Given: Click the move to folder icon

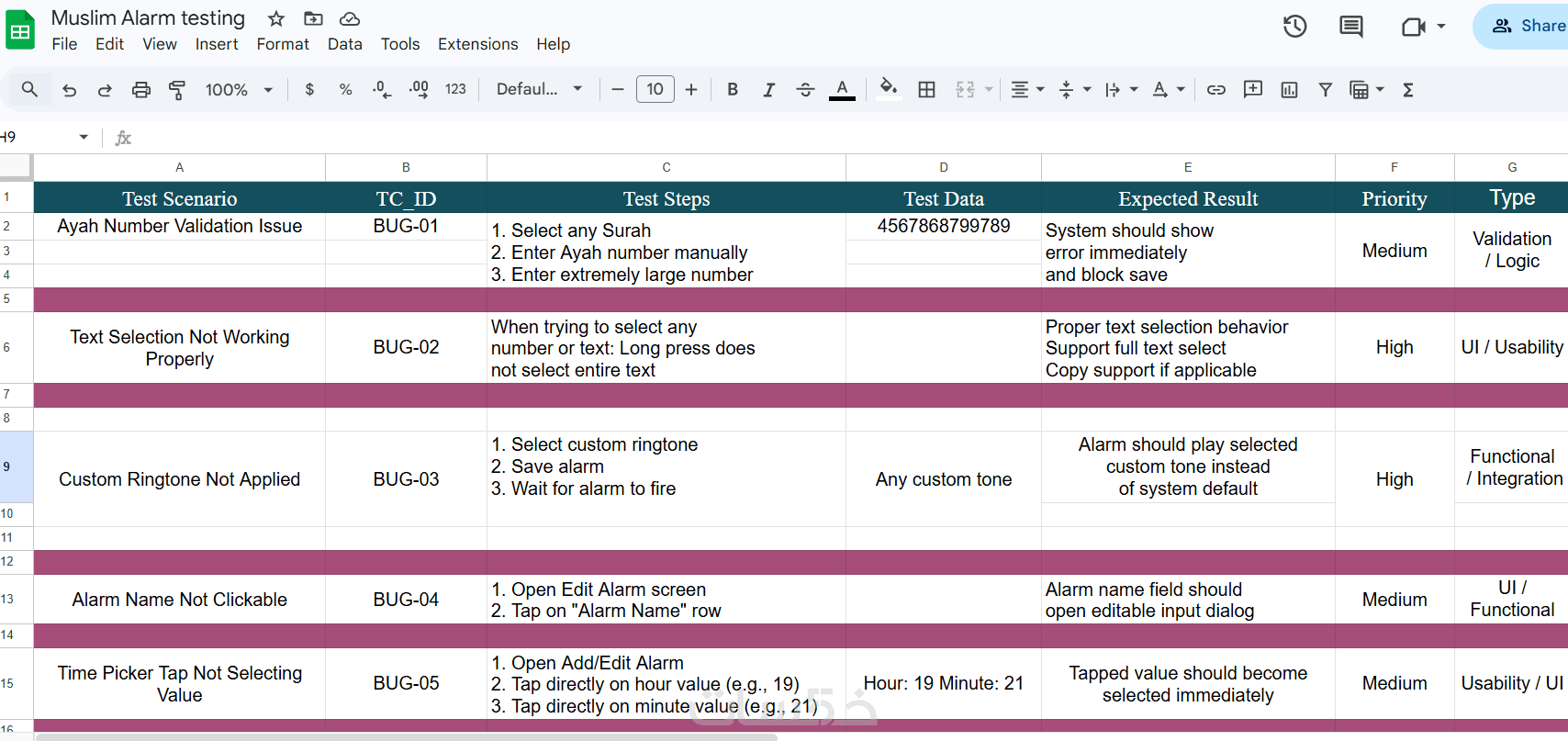Looking at the screenshot, I should tap(313, 18).
